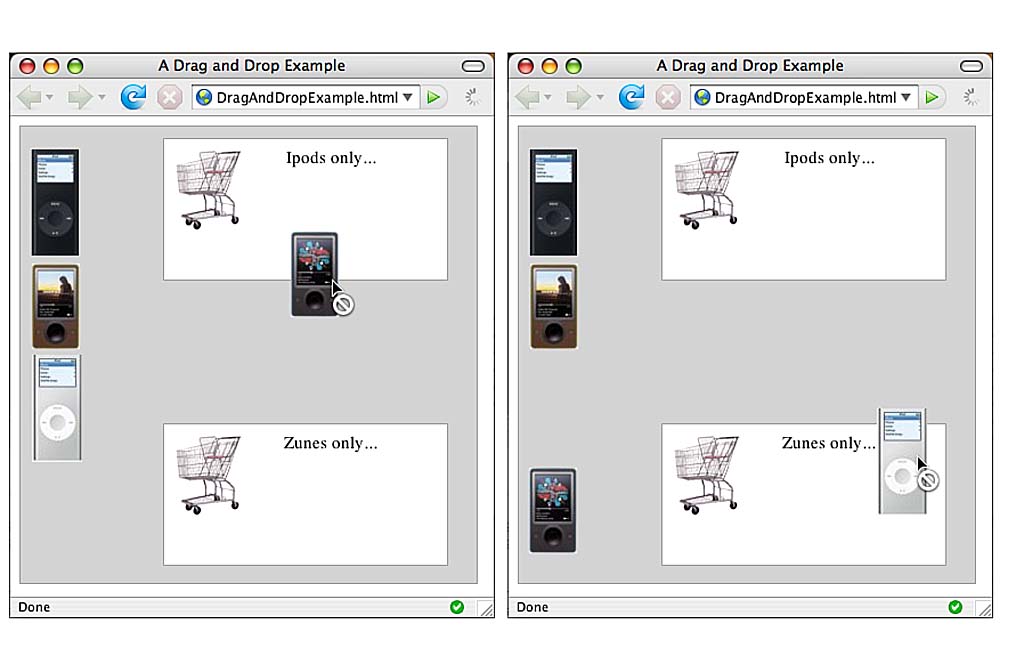Click the address field in right window

(x=804, y=97)
